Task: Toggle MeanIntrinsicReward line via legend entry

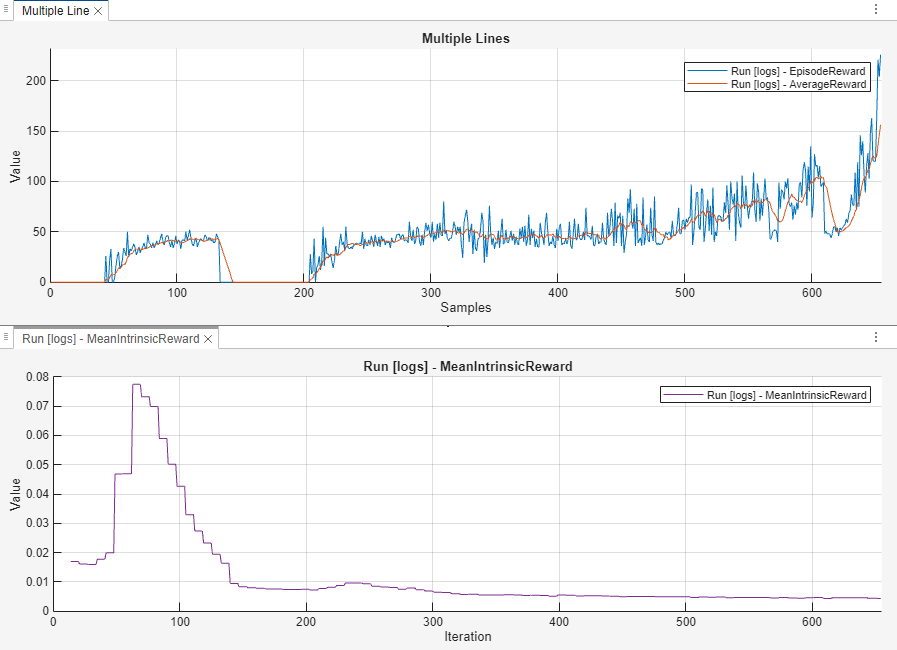Action: (x=786, y=395)
